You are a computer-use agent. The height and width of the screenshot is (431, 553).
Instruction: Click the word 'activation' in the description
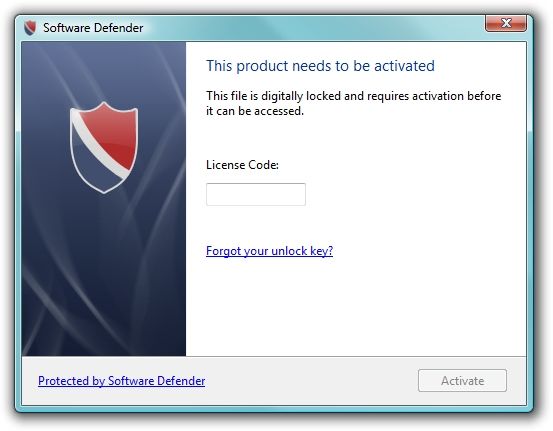438,96
